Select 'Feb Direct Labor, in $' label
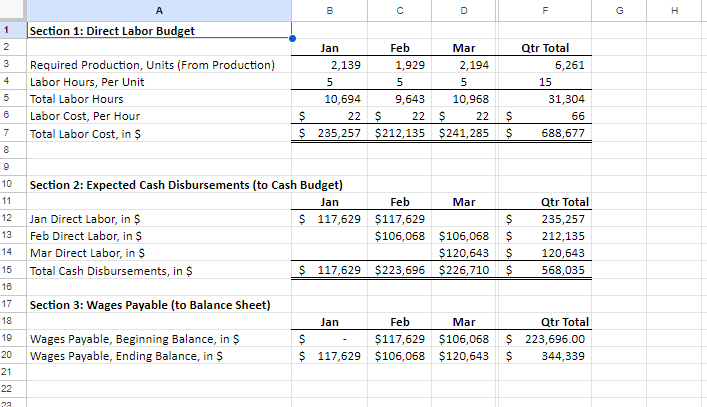This screenshot has height=407, width=707. click(159, 236)
